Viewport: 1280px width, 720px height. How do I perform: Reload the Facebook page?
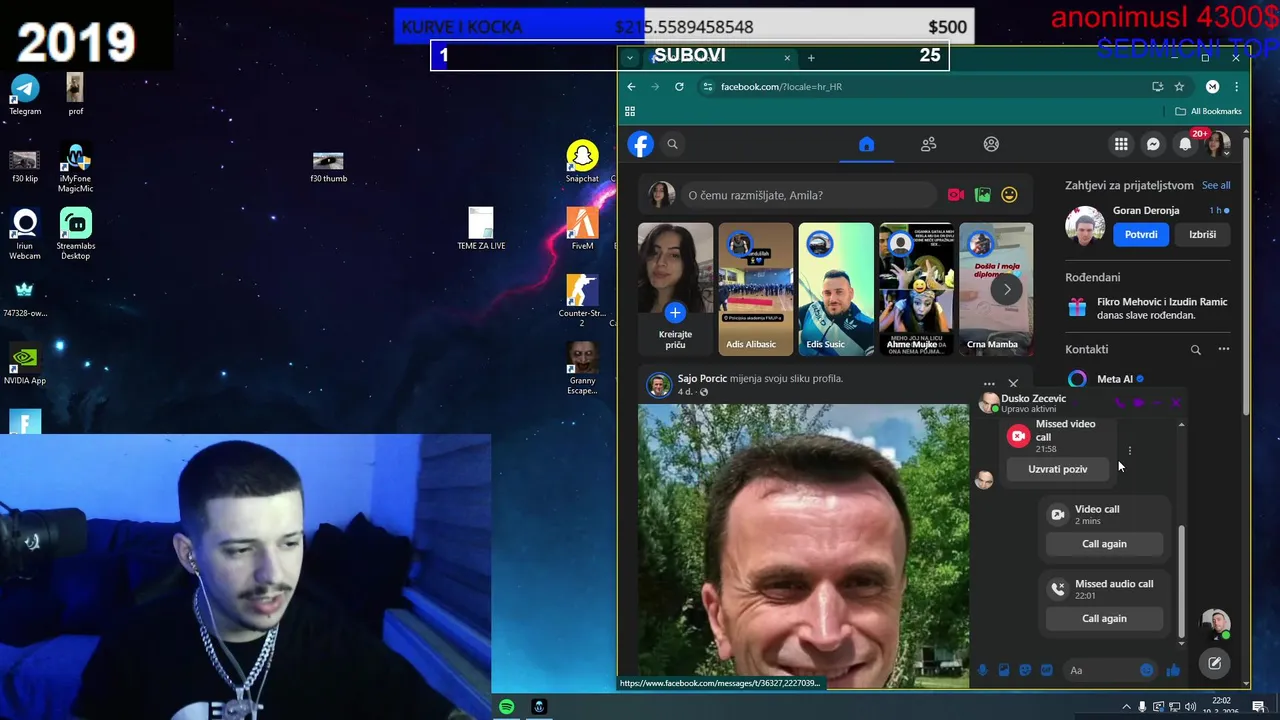pos(679,87)
